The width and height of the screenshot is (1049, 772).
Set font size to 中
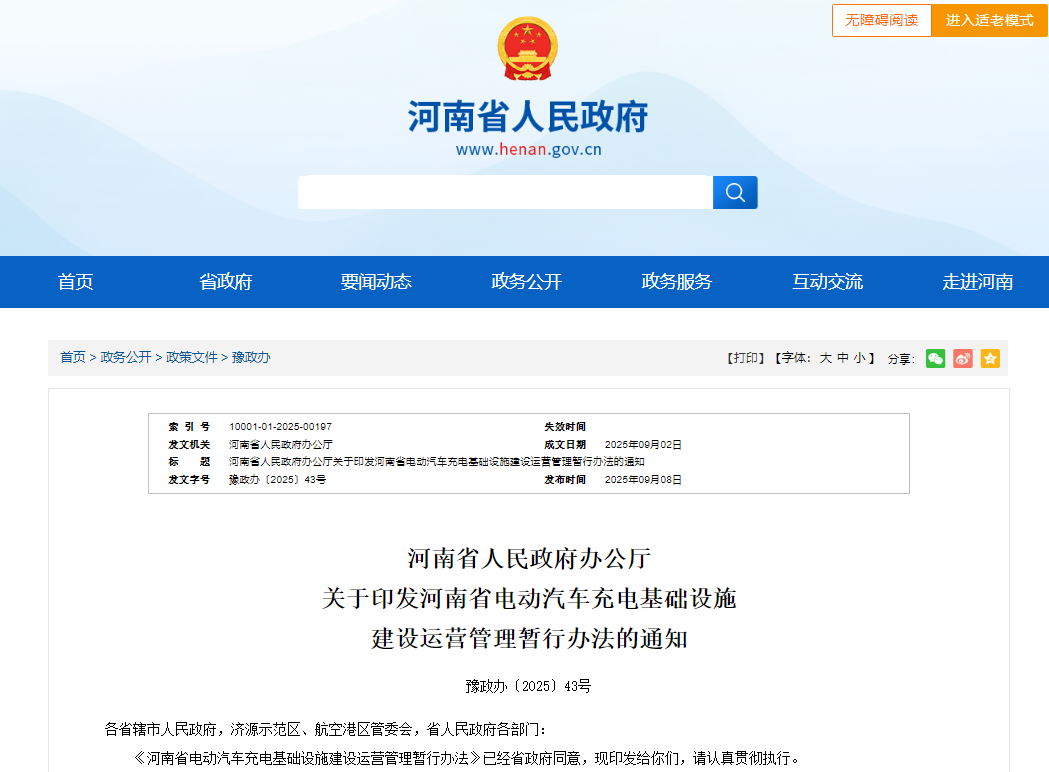click(x=843, y=358)
